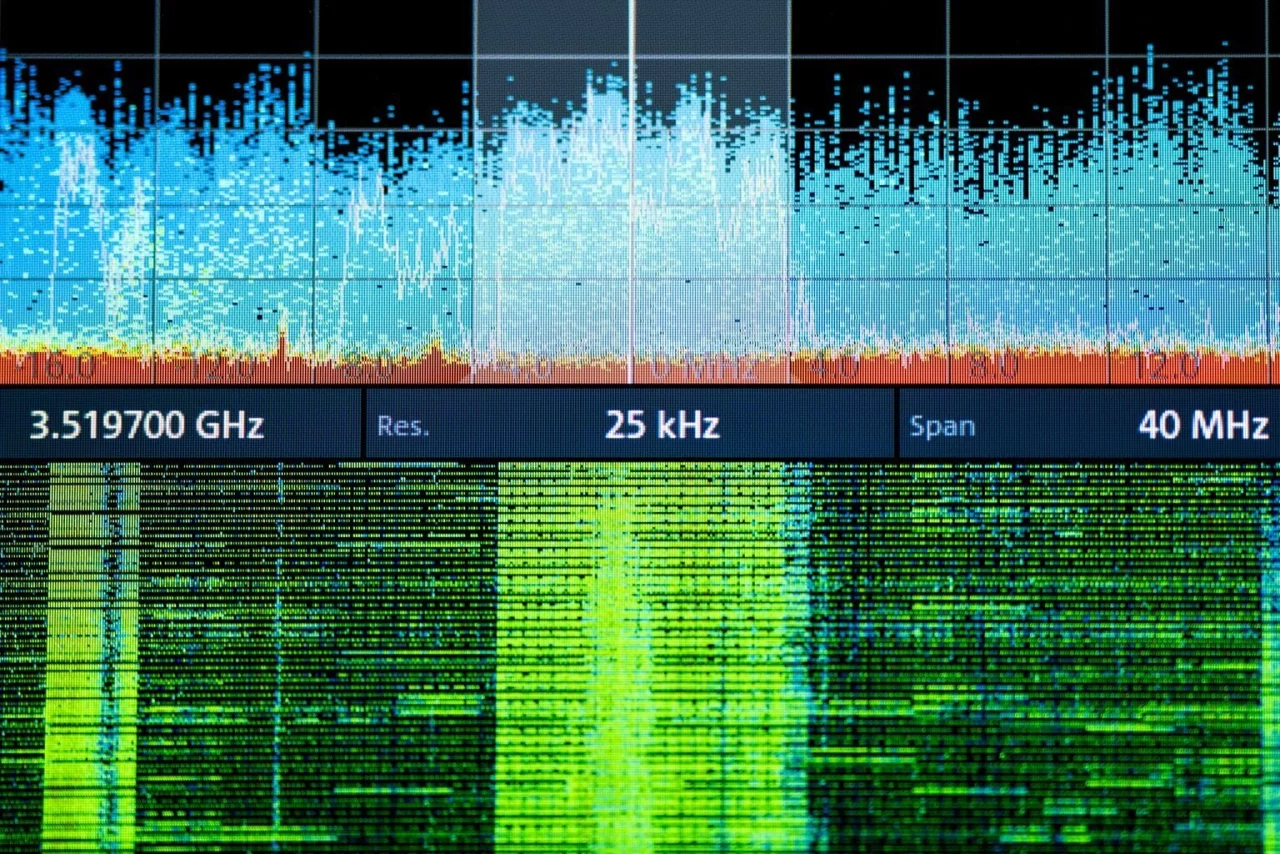This screenshot has width=1280, height=854.
Task: Change the 25 kHz resolution value
Action: [x=661, y=425]
